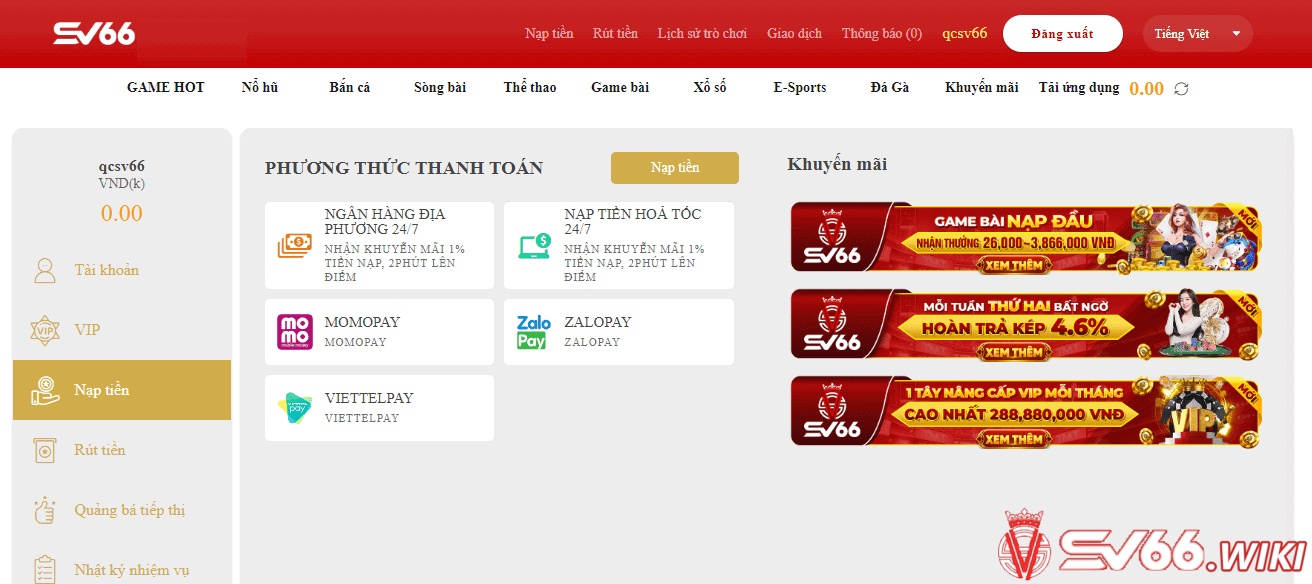Click the VIP star badge icon
Image resolution: width=1312 pixels, height=584 pixels.
(45, 330)
